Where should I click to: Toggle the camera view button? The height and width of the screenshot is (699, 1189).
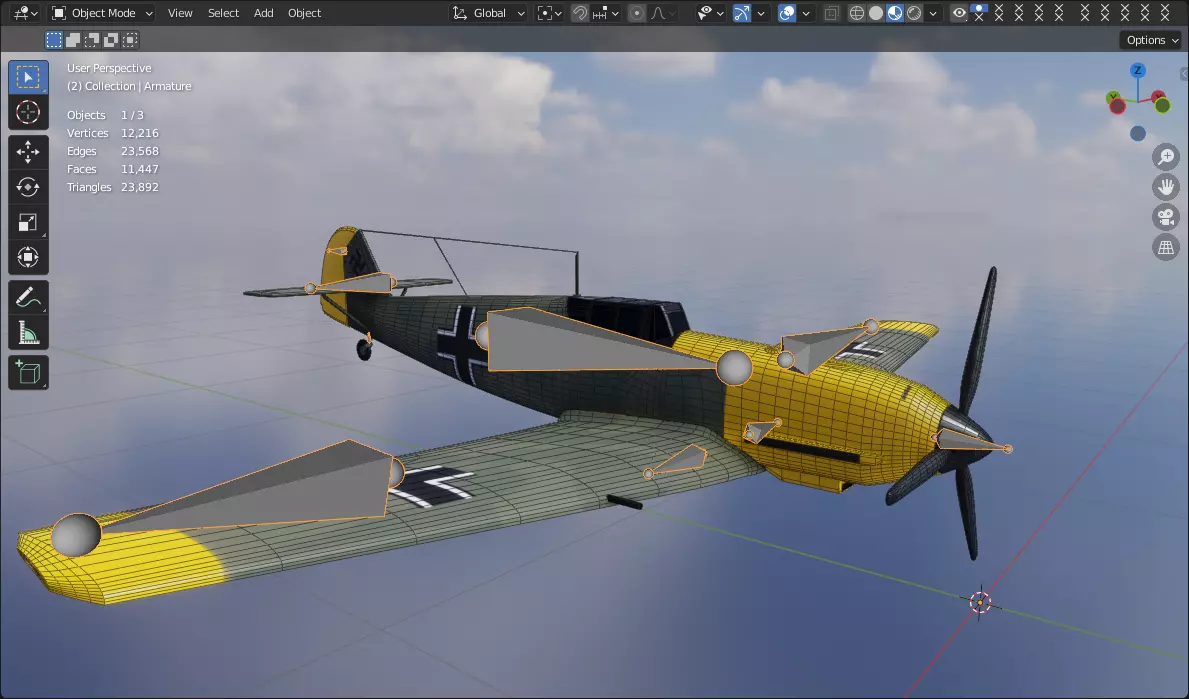pyautogui.click(x=1165, y=218)
